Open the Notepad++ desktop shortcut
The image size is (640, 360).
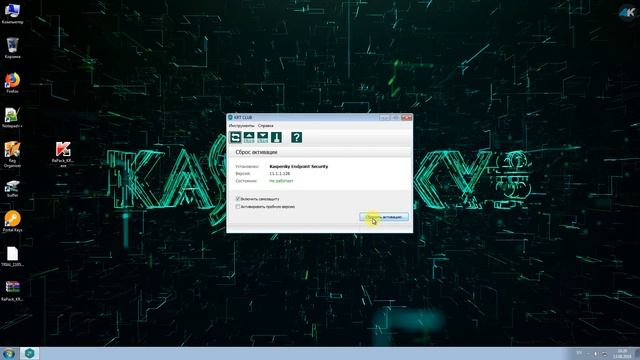tap(12, 118)
